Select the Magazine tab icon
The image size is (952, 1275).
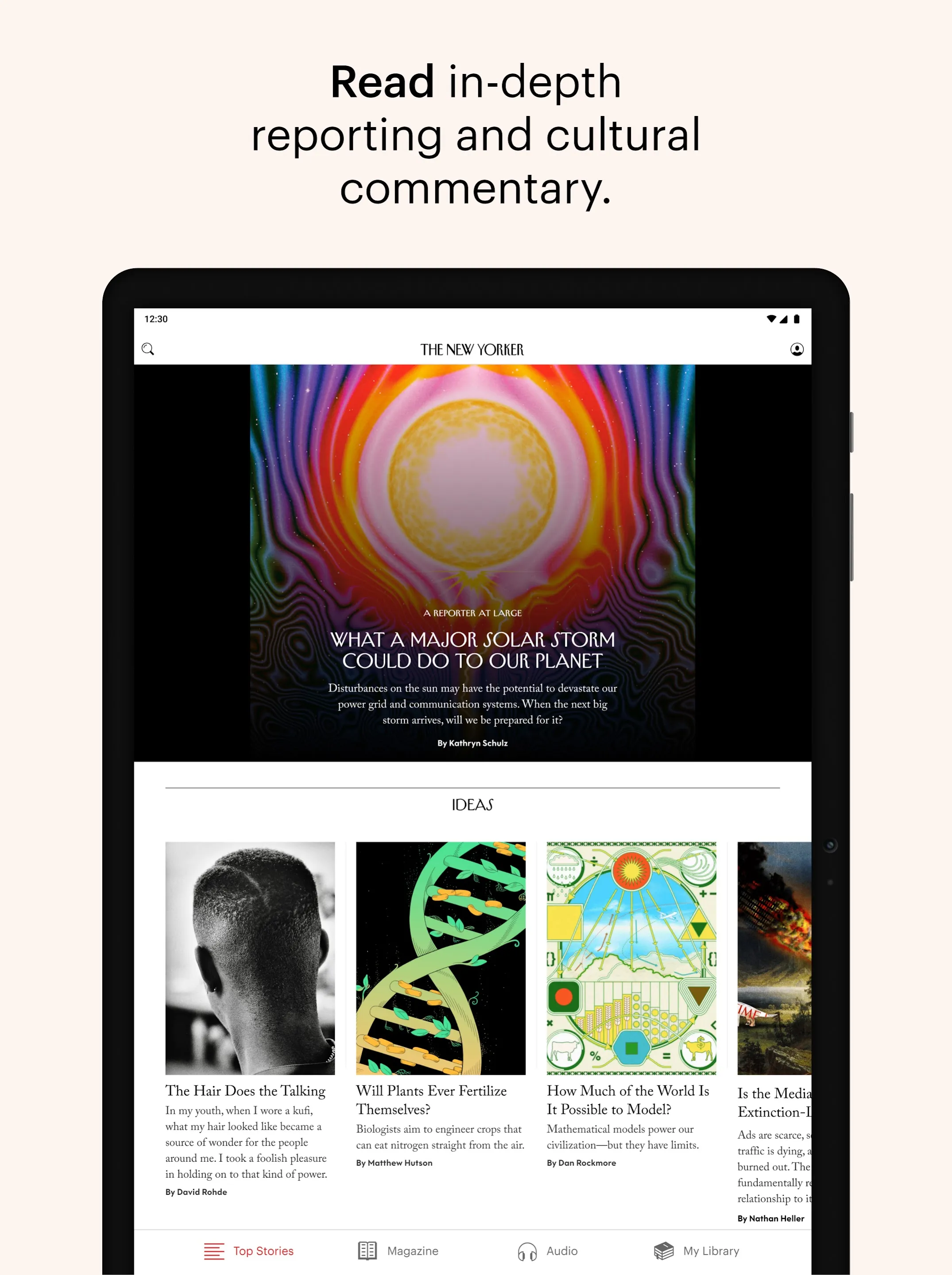367,1250
